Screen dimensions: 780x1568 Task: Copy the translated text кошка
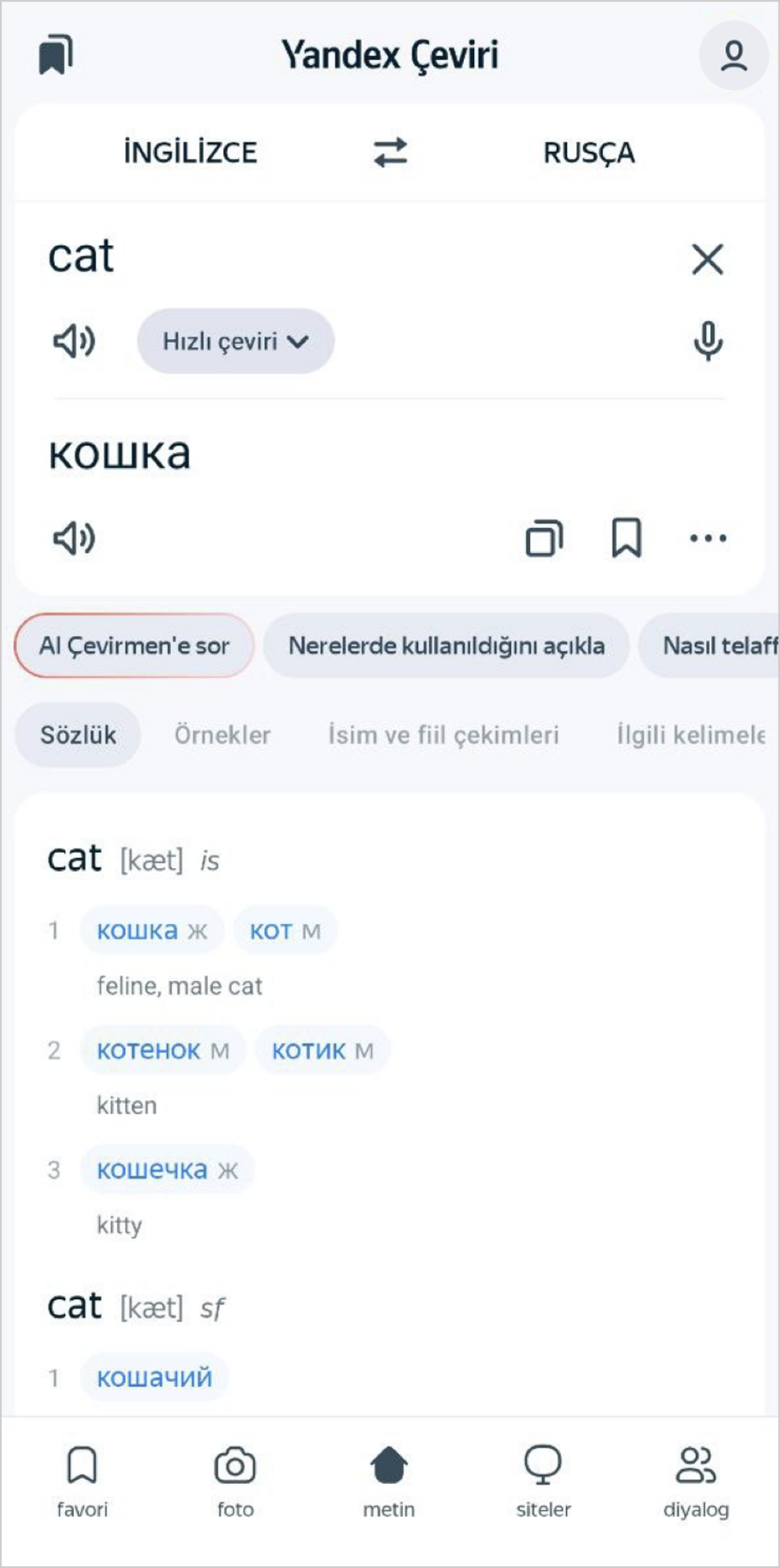click(x=544, y=539)
